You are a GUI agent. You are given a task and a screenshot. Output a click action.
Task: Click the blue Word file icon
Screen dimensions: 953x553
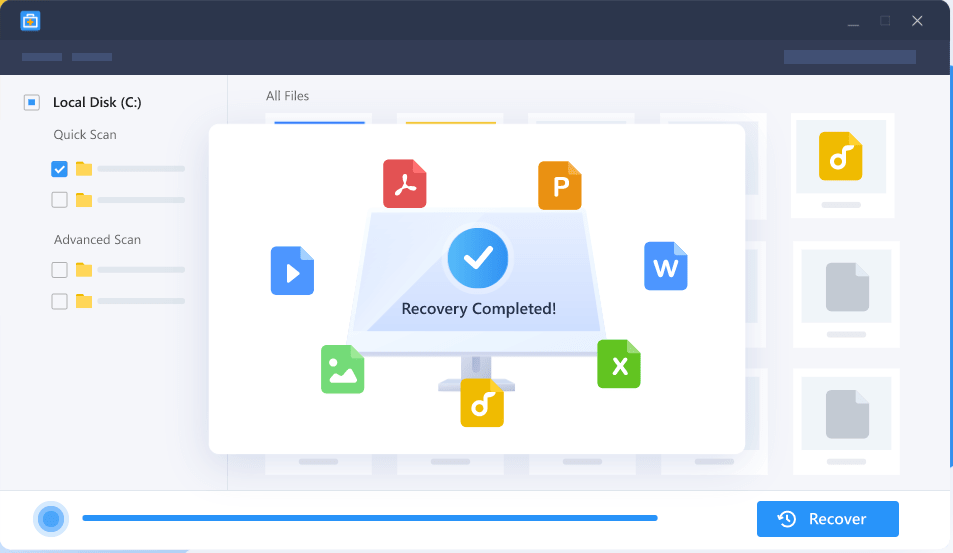[x=666, y=266]
